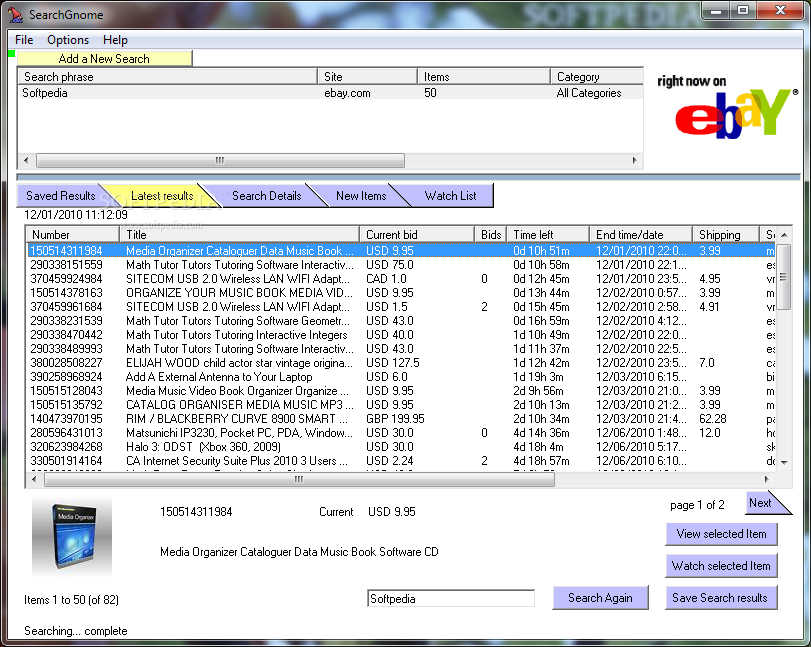Viewport: 811px width, 647px height.
Task: Click the SearchGnome app icon in title bar
Action: tap(16, 15)
